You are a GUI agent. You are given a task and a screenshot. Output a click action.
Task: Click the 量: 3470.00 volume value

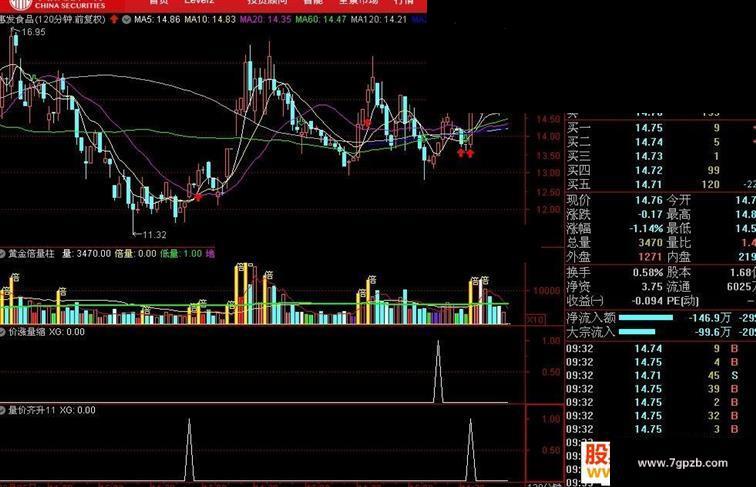tap(86, 254)
